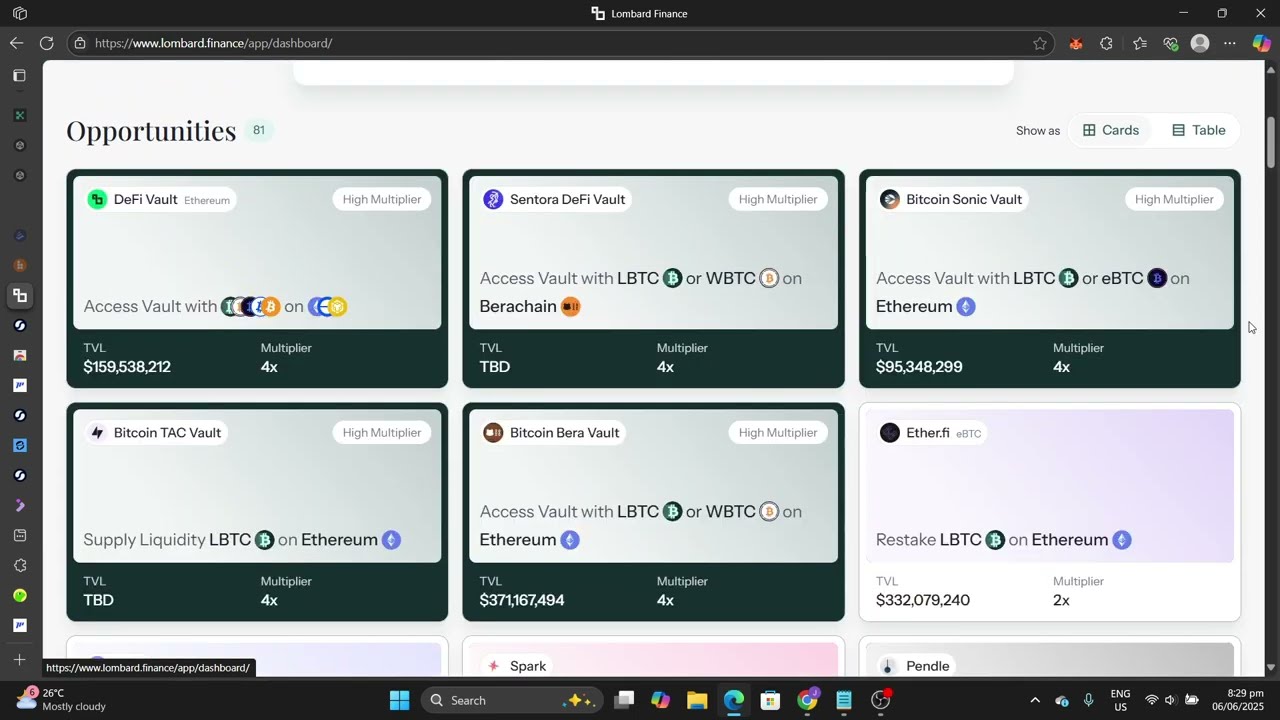1280x720 pixels.
Task: Click the DeFi Vault logo icon
Action: click(97, 199)
